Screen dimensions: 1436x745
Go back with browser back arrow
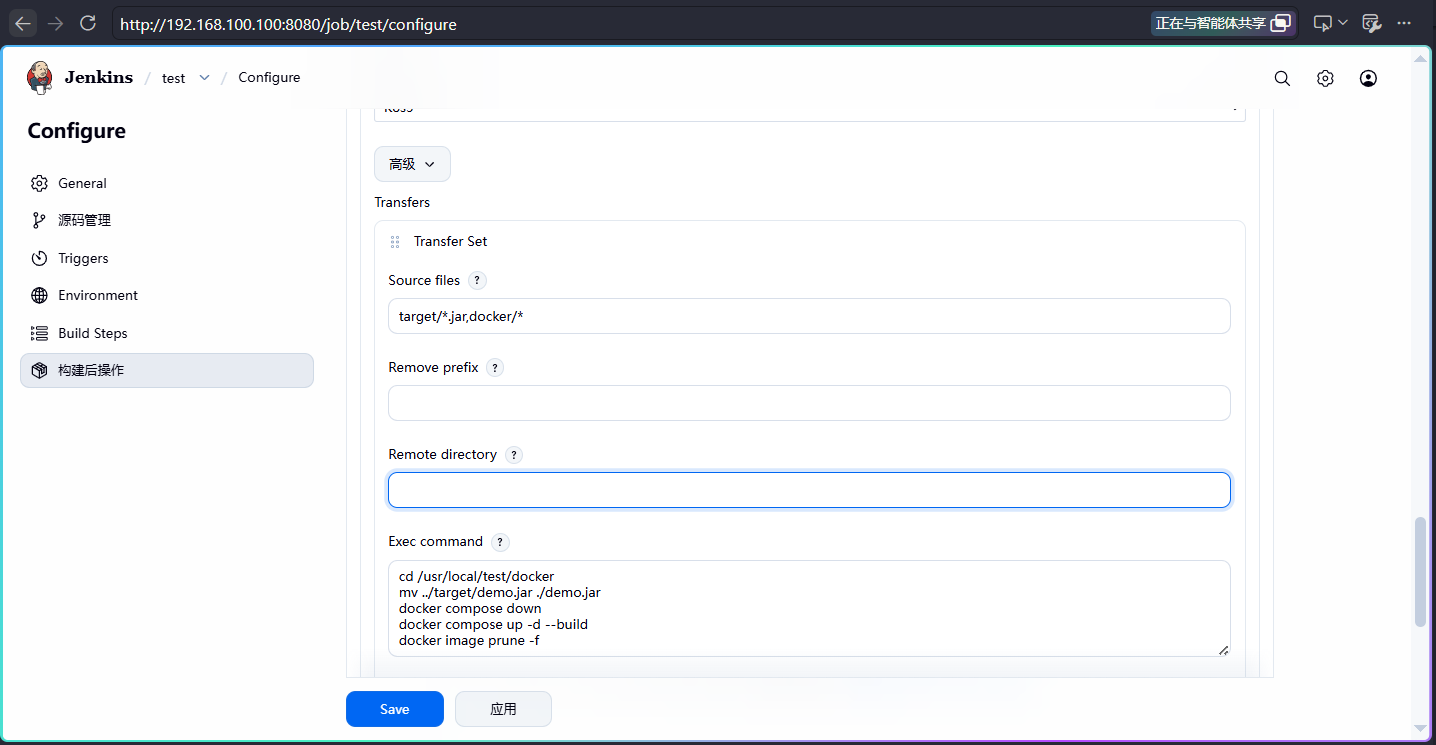23,23
